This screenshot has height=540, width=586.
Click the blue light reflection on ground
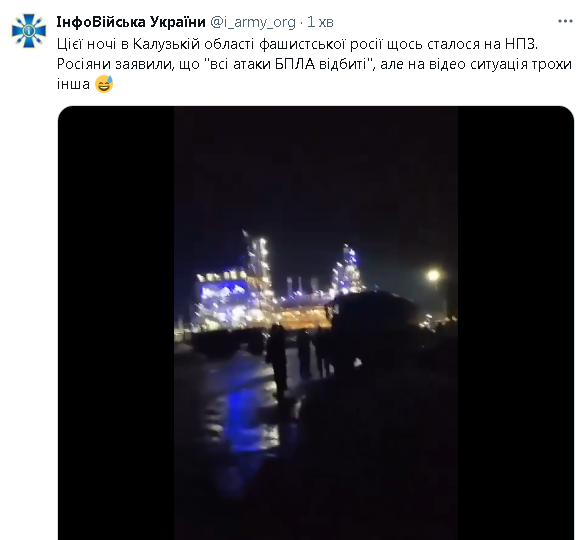247,417
